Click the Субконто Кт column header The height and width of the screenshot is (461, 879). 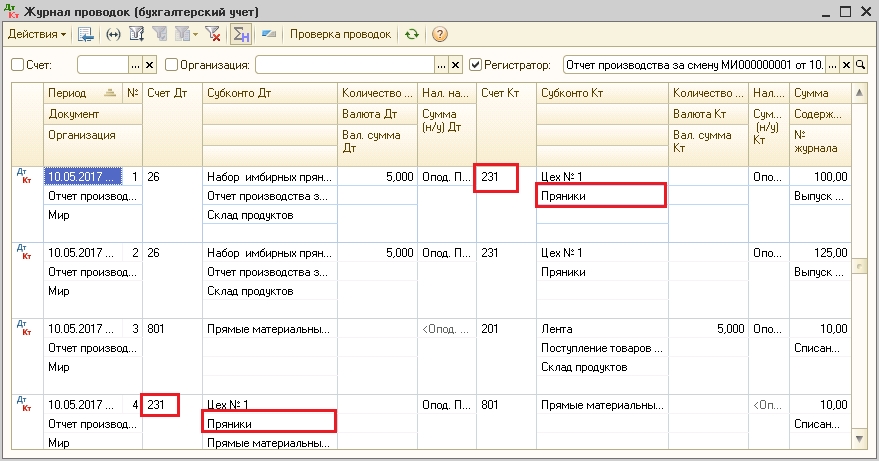pos(602,93)
